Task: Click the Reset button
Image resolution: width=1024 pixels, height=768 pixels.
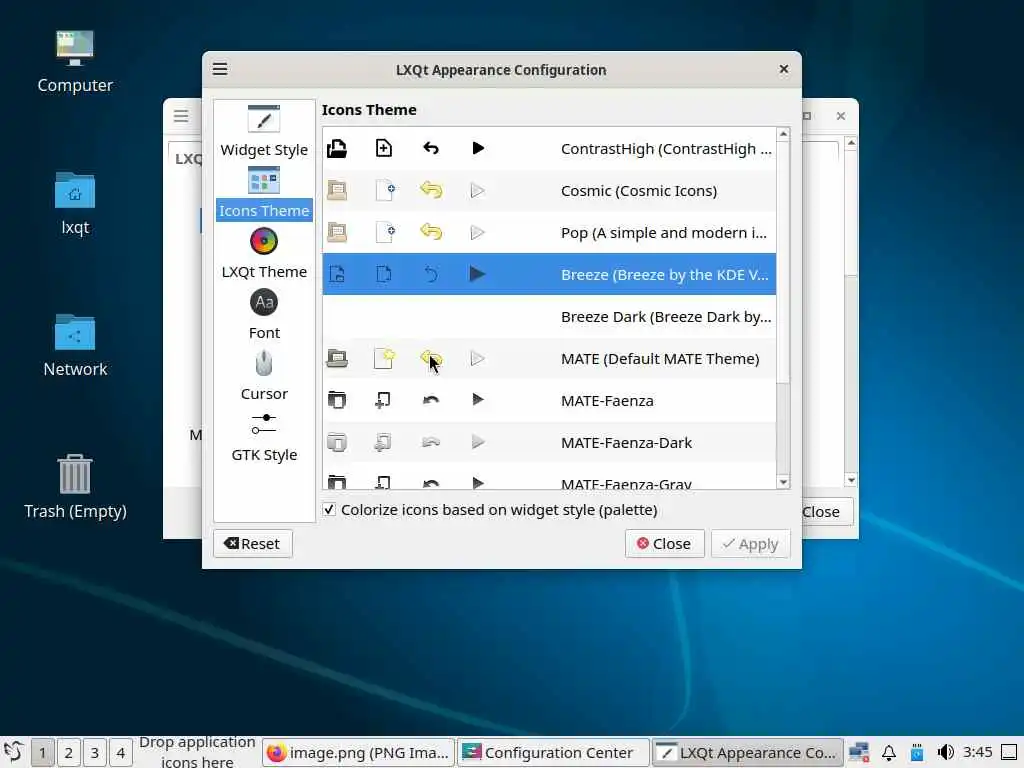Action: pyautogui.click(x=253, y=543)
